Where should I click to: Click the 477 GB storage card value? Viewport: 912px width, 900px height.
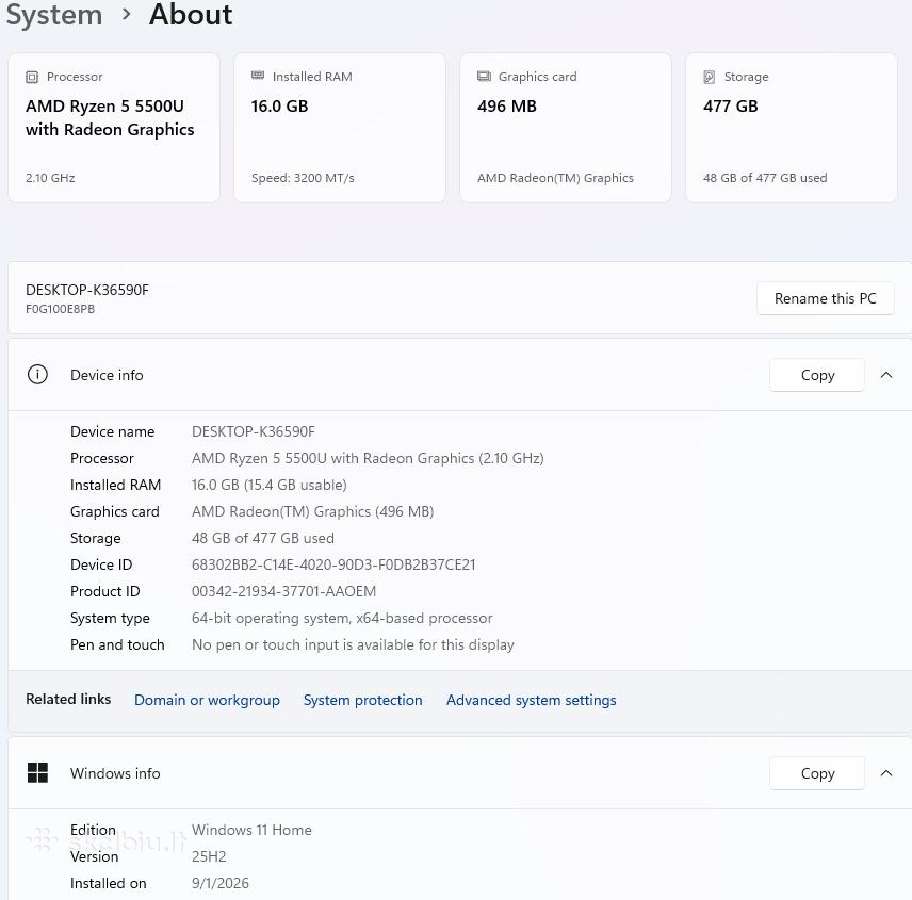coord(731,106)
